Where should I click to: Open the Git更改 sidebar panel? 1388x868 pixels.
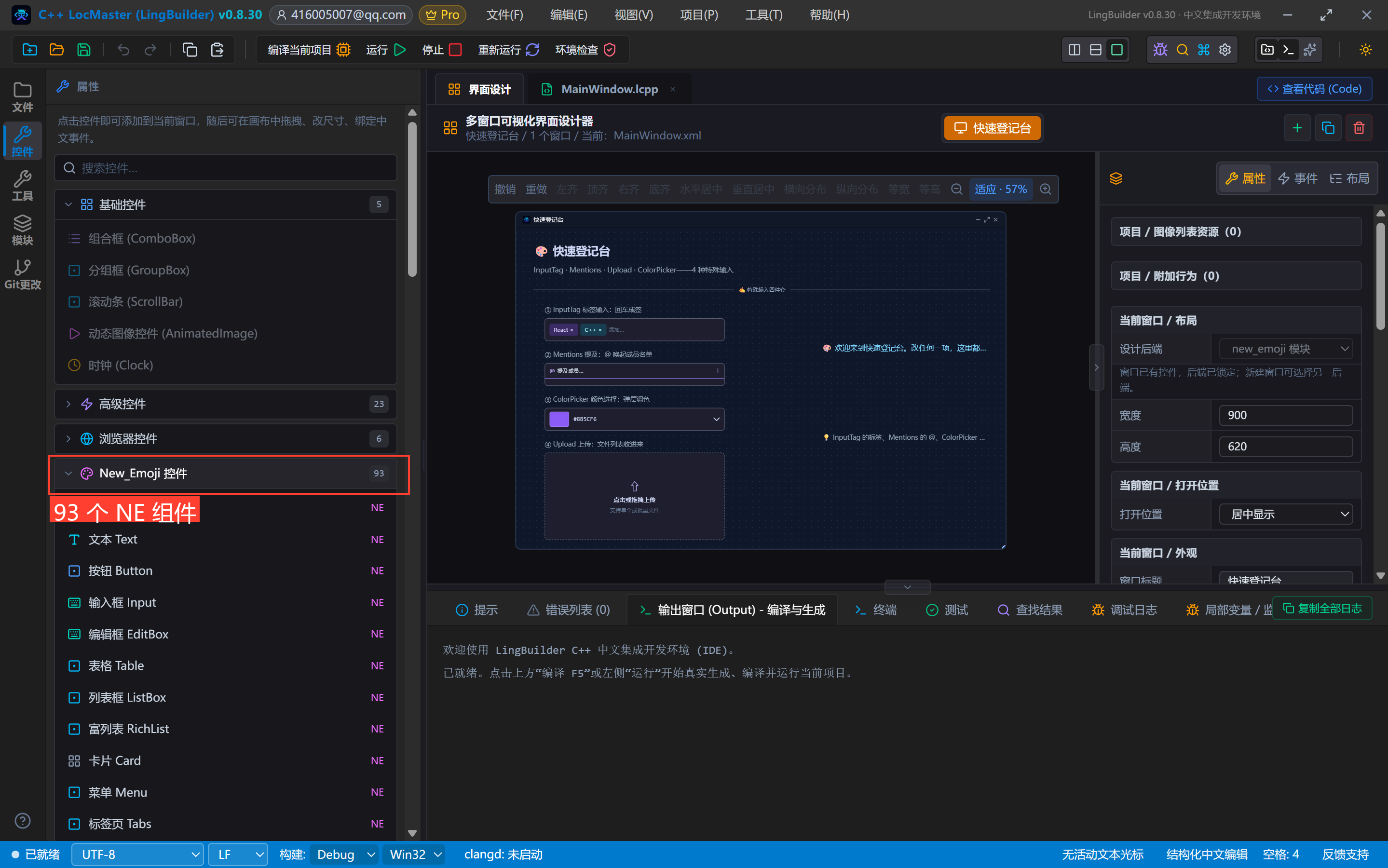[22, 274]
